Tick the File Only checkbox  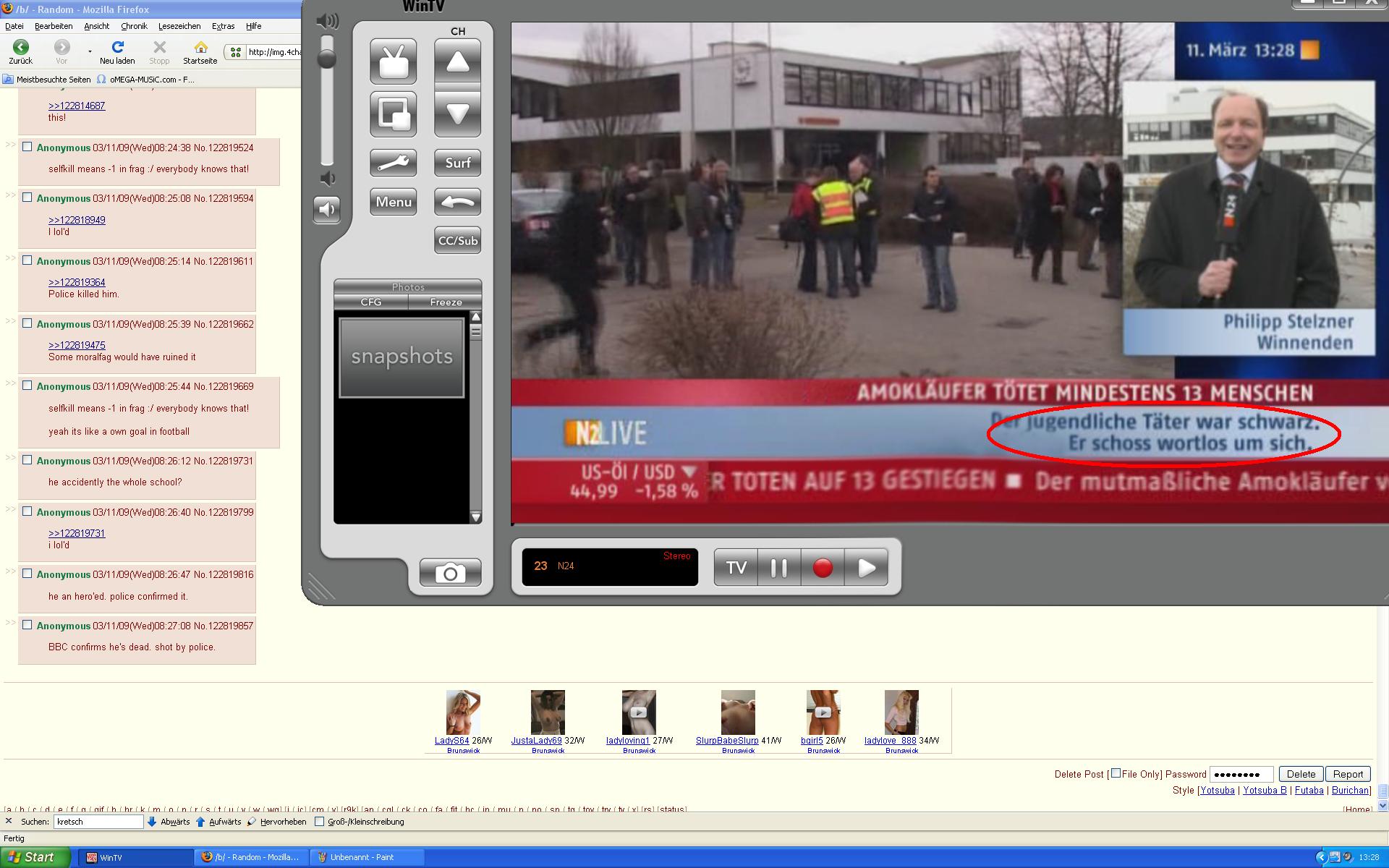(1116, 773)
